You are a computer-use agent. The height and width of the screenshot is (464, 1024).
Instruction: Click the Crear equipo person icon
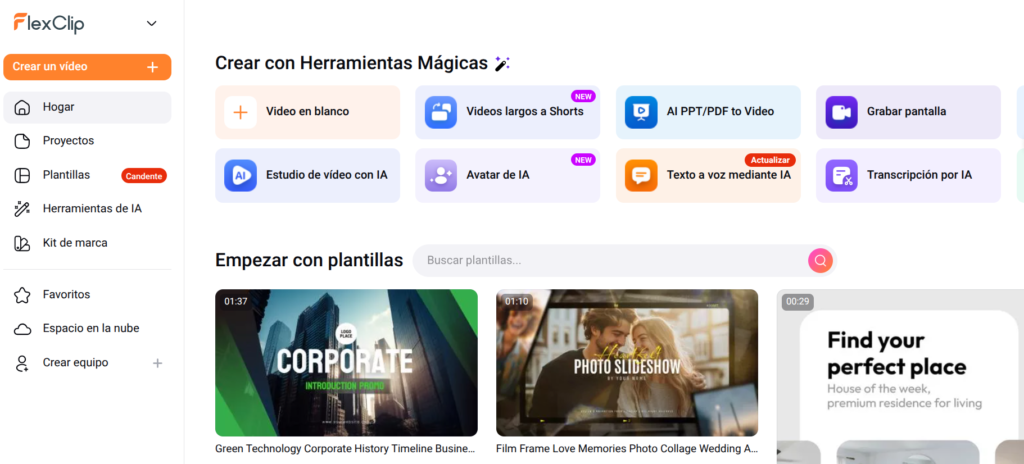coord(22,363)
